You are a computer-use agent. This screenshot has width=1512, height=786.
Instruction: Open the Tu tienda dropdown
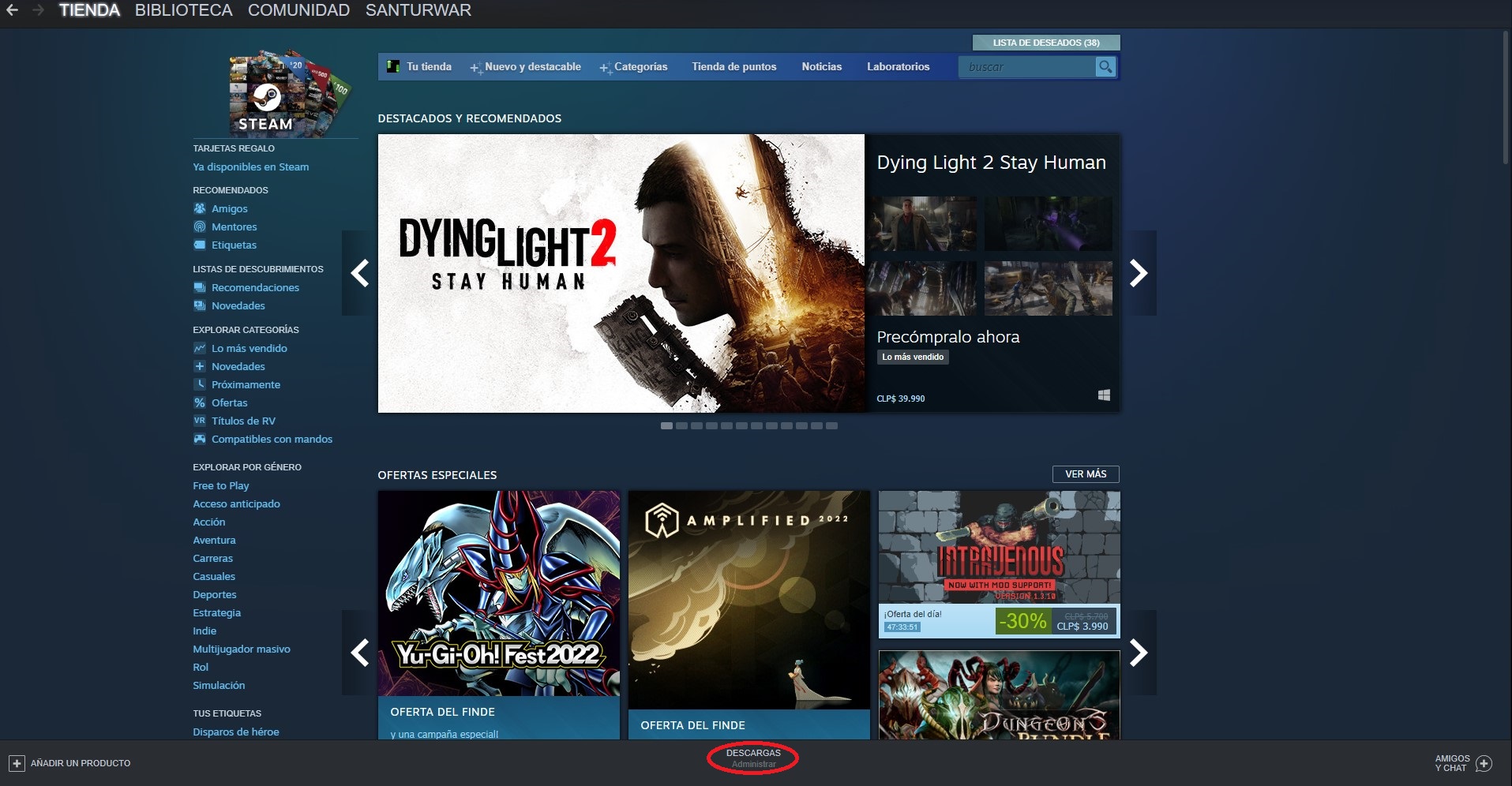(x=429, y=67)
